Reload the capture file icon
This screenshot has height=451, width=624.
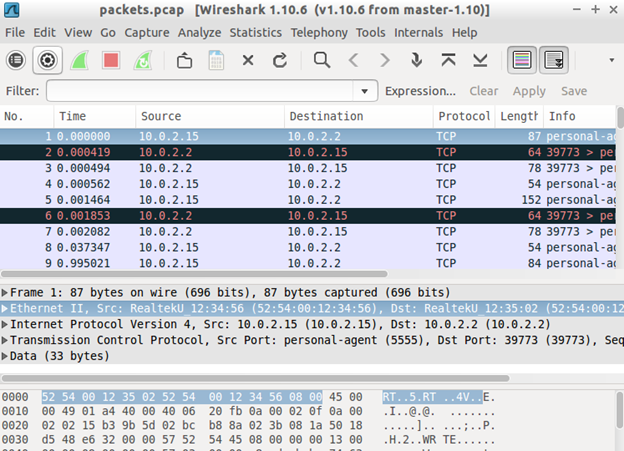(x=280, y=60)
